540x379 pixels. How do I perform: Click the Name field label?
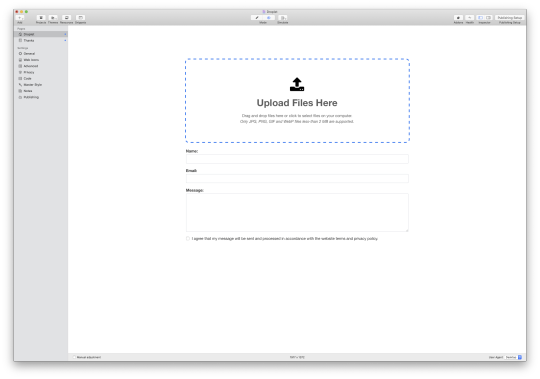click(x=192, y=151)
